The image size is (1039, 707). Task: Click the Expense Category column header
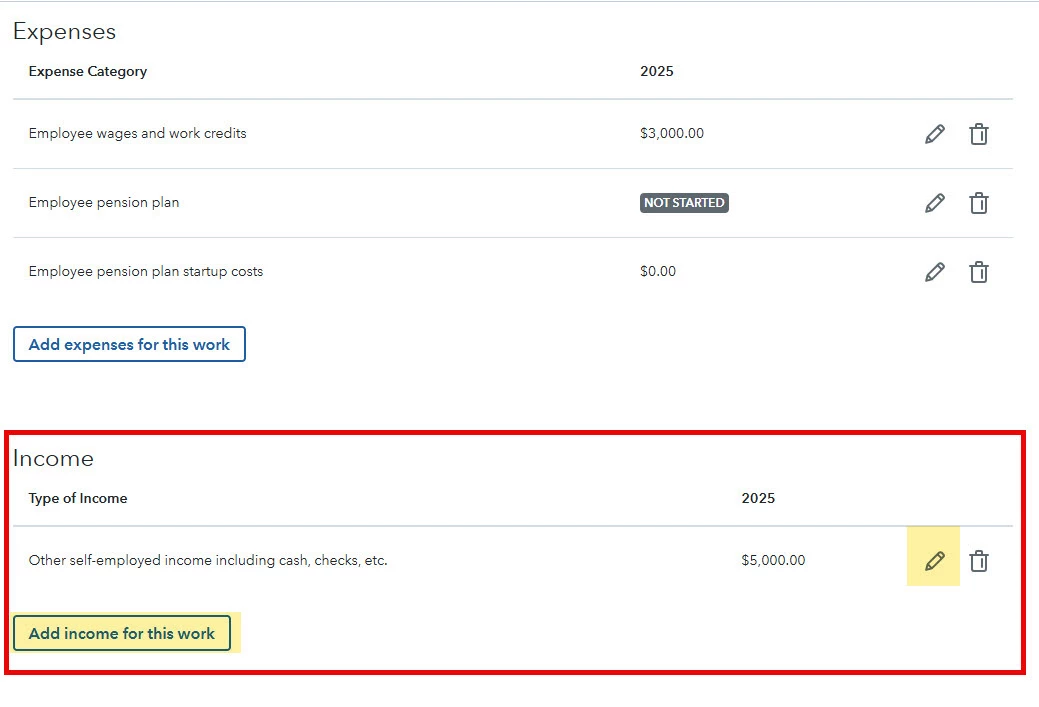[87, 71]
